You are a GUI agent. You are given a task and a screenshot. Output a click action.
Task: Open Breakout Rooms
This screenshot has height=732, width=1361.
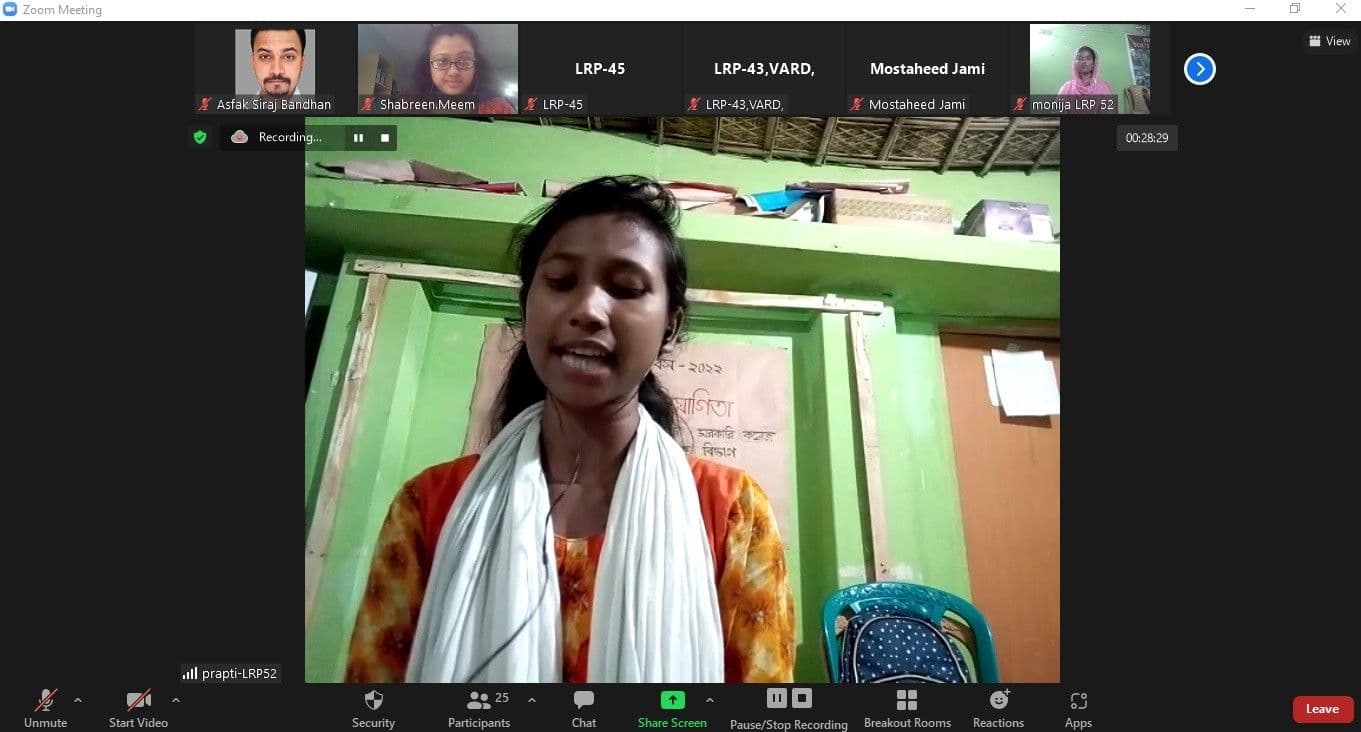click(x=907, y=701)
